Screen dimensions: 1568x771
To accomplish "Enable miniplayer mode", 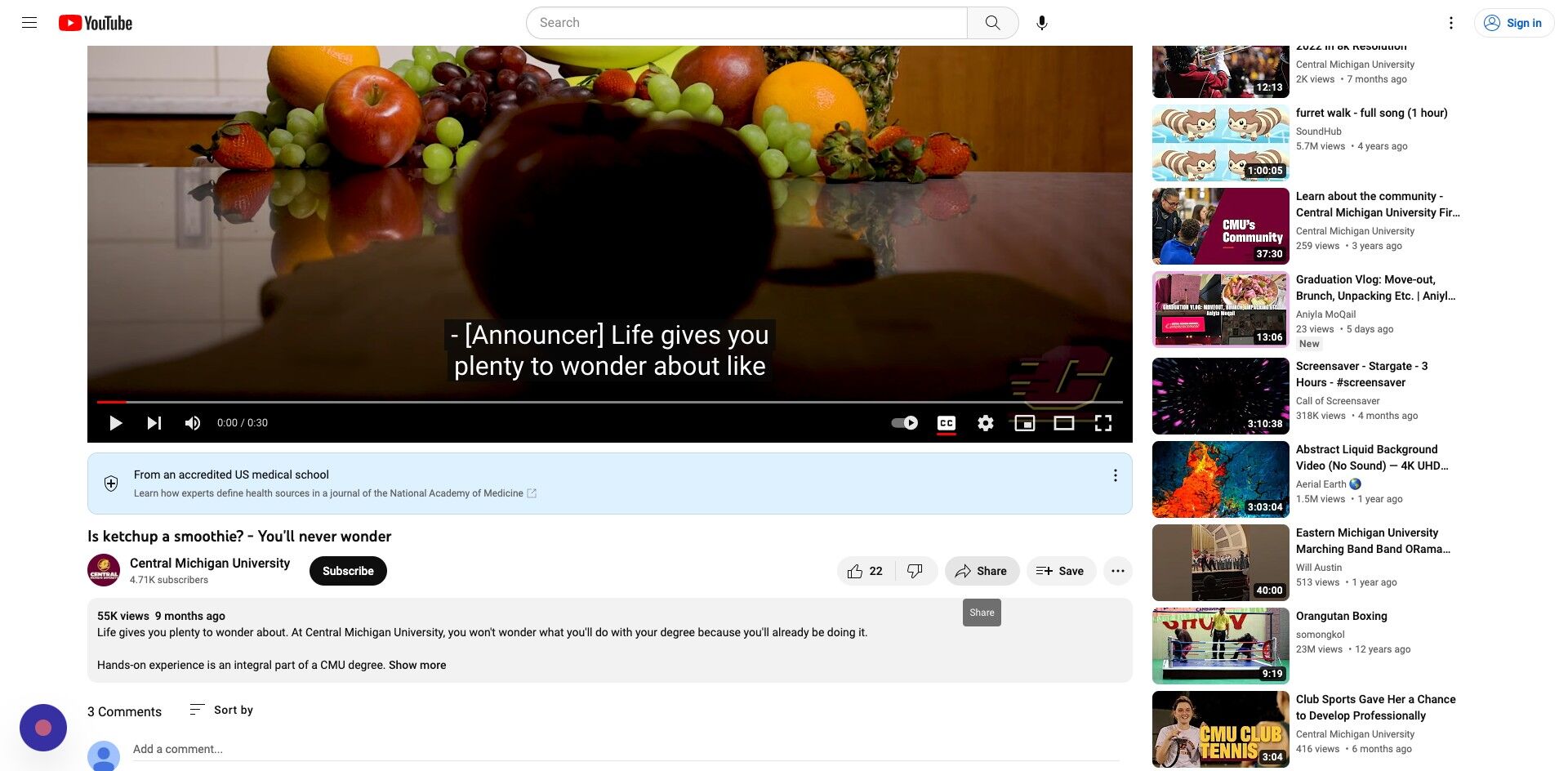I will (1025, 423).
